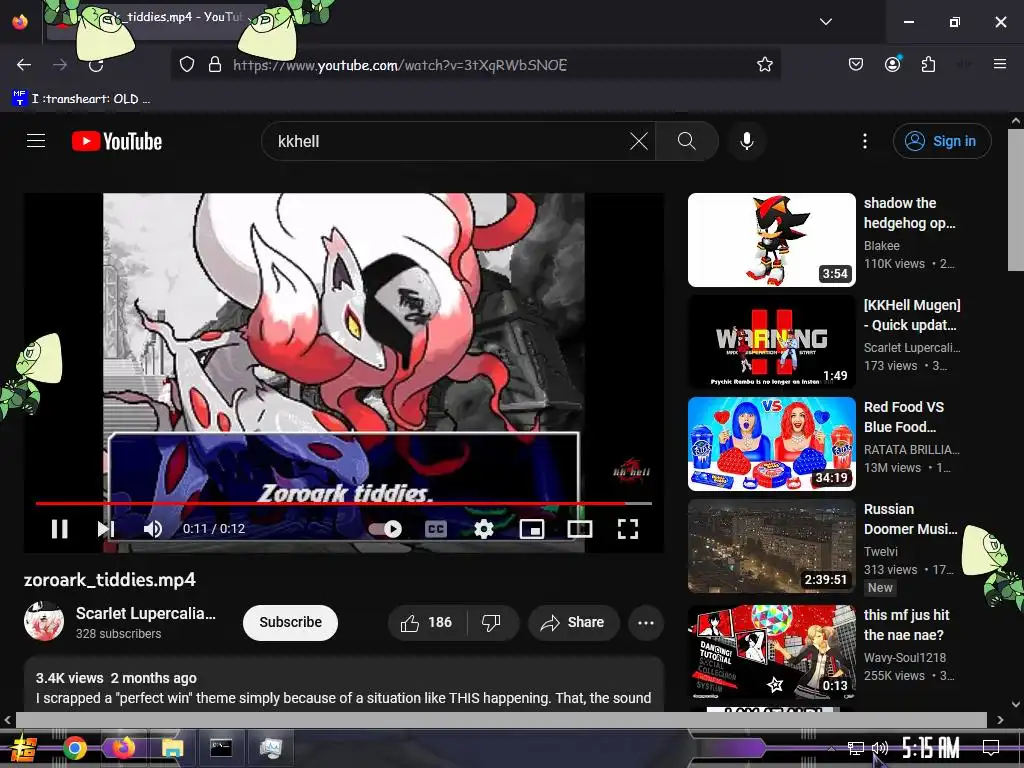1024x768 pixels.
Task: Click the youtube.com address bar URL
Action: coord(400,65)
